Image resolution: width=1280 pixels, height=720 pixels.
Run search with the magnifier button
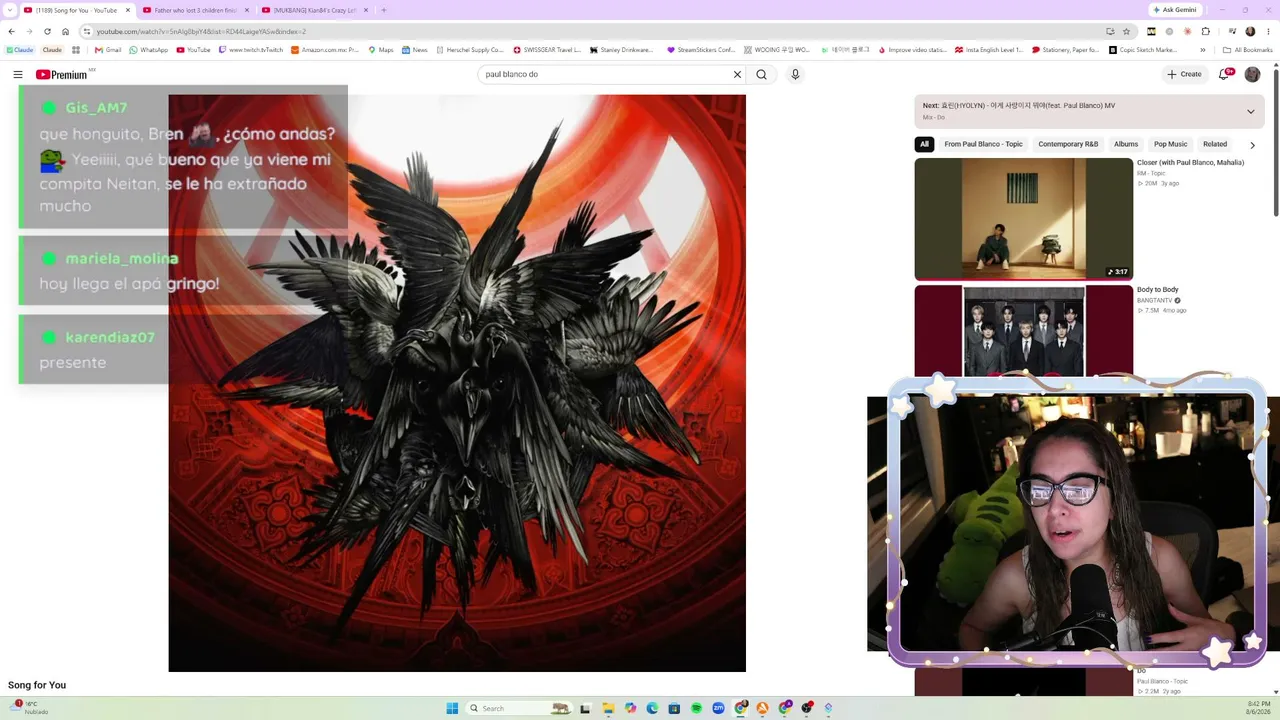pyautogui.click(x=762, y=74)
